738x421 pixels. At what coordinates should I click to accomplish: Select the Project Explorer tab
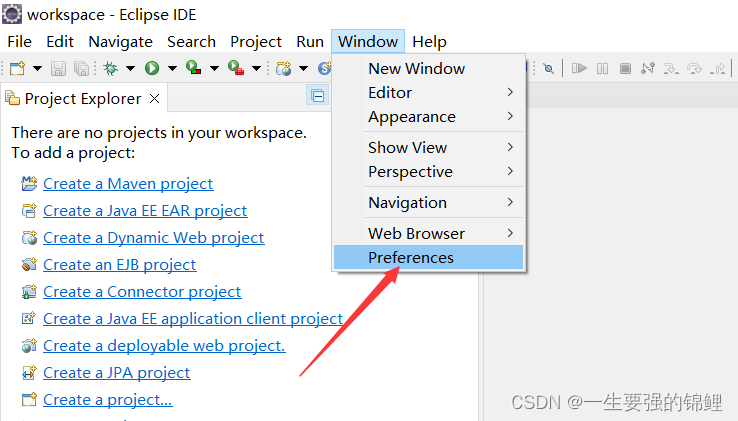pos(82,98)
